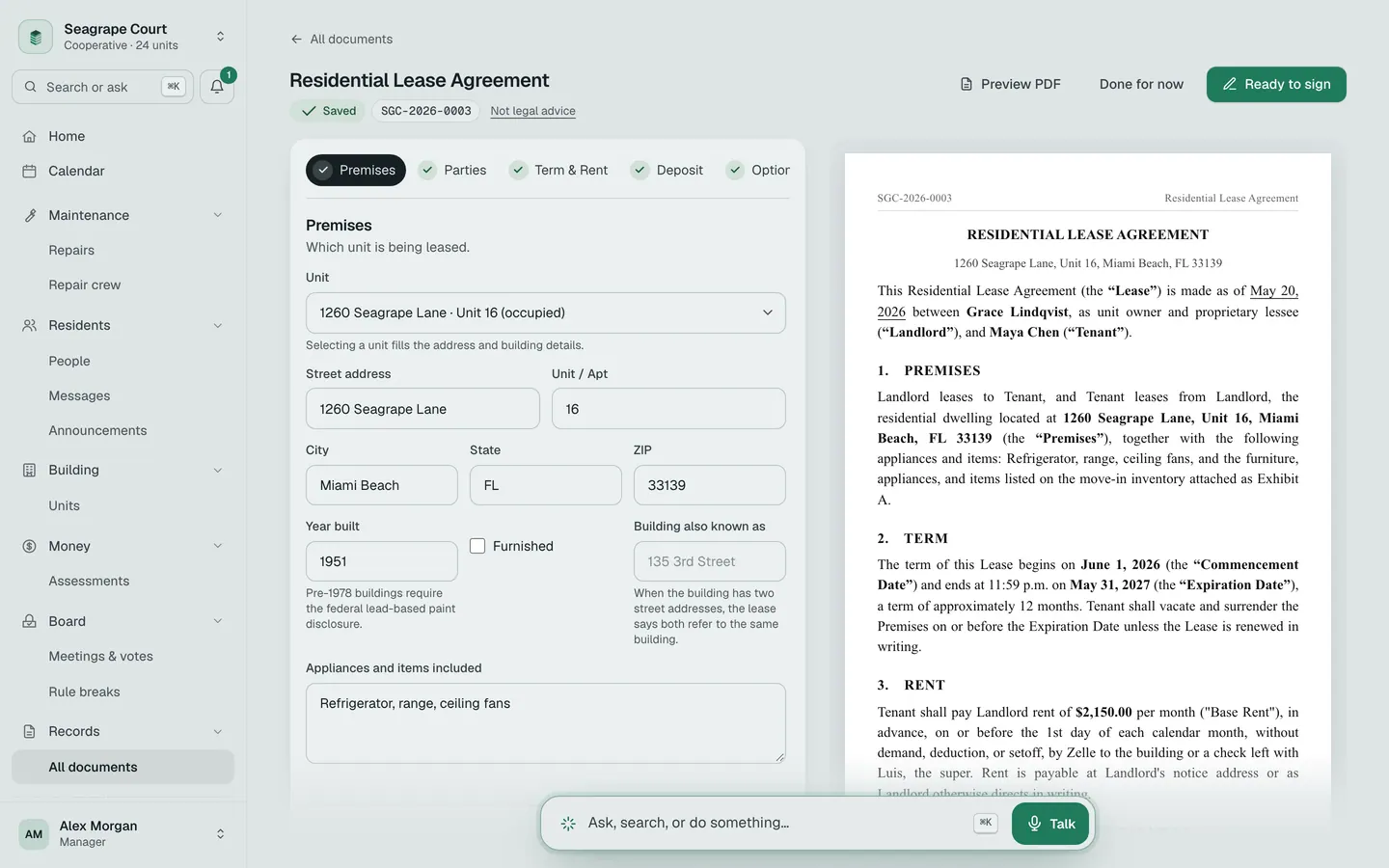Collapse the Residents section chevron

(x=218, y=325)
